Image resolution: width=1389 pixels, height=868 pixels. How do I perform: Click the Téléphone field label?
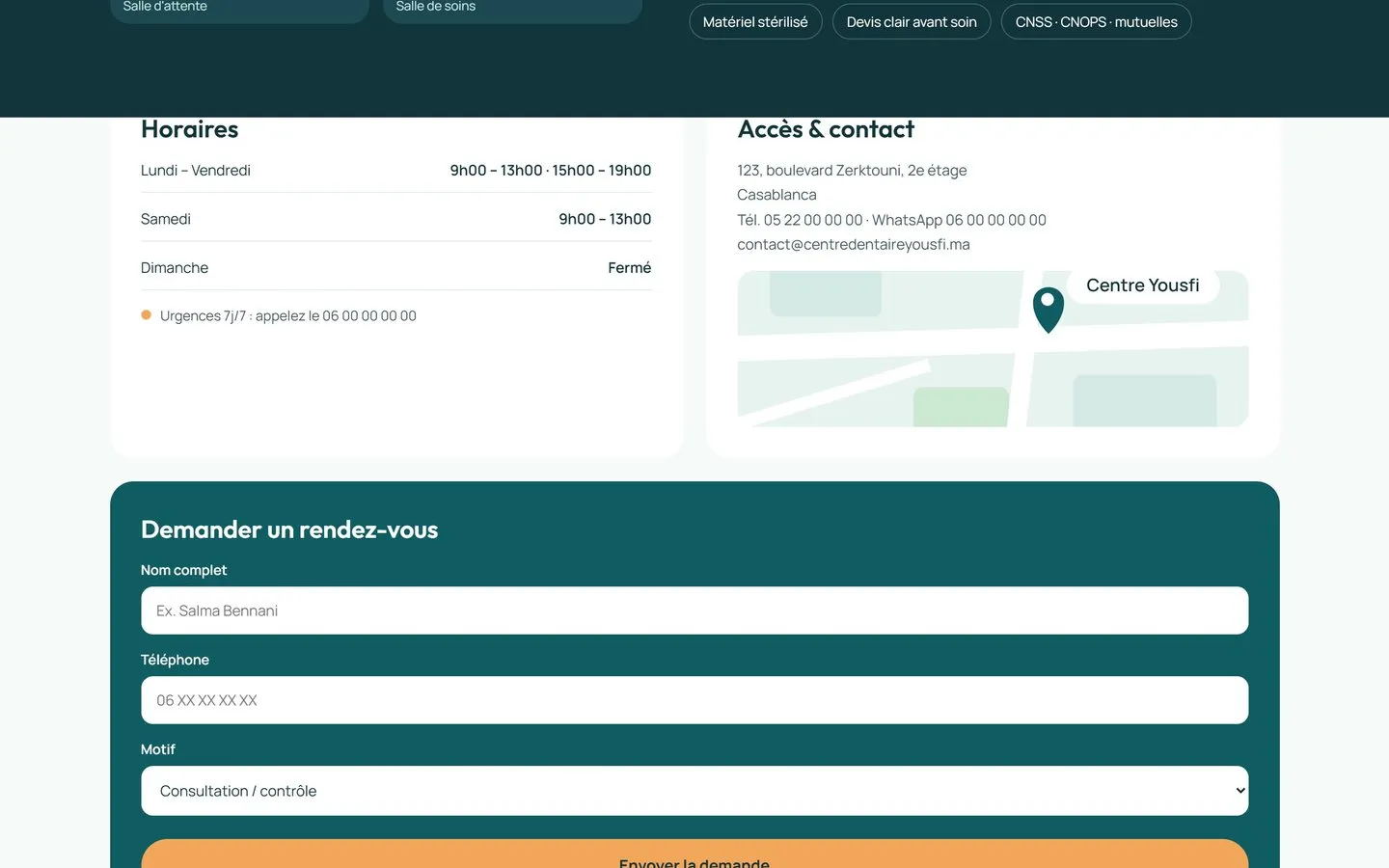pyautogui.click(x=175, y=660)
